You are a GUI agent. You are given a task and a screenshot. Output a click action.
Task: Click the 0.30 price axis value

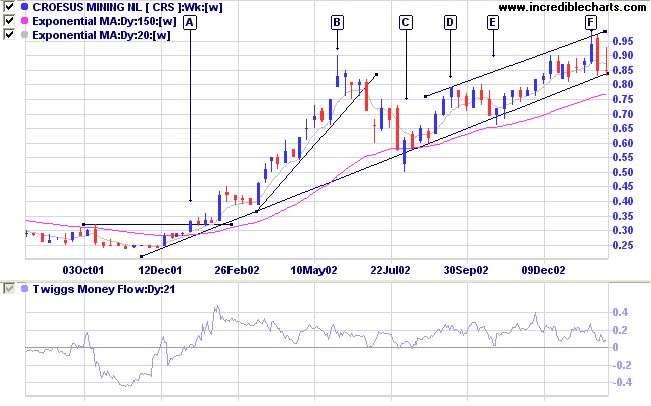[623, 230]
